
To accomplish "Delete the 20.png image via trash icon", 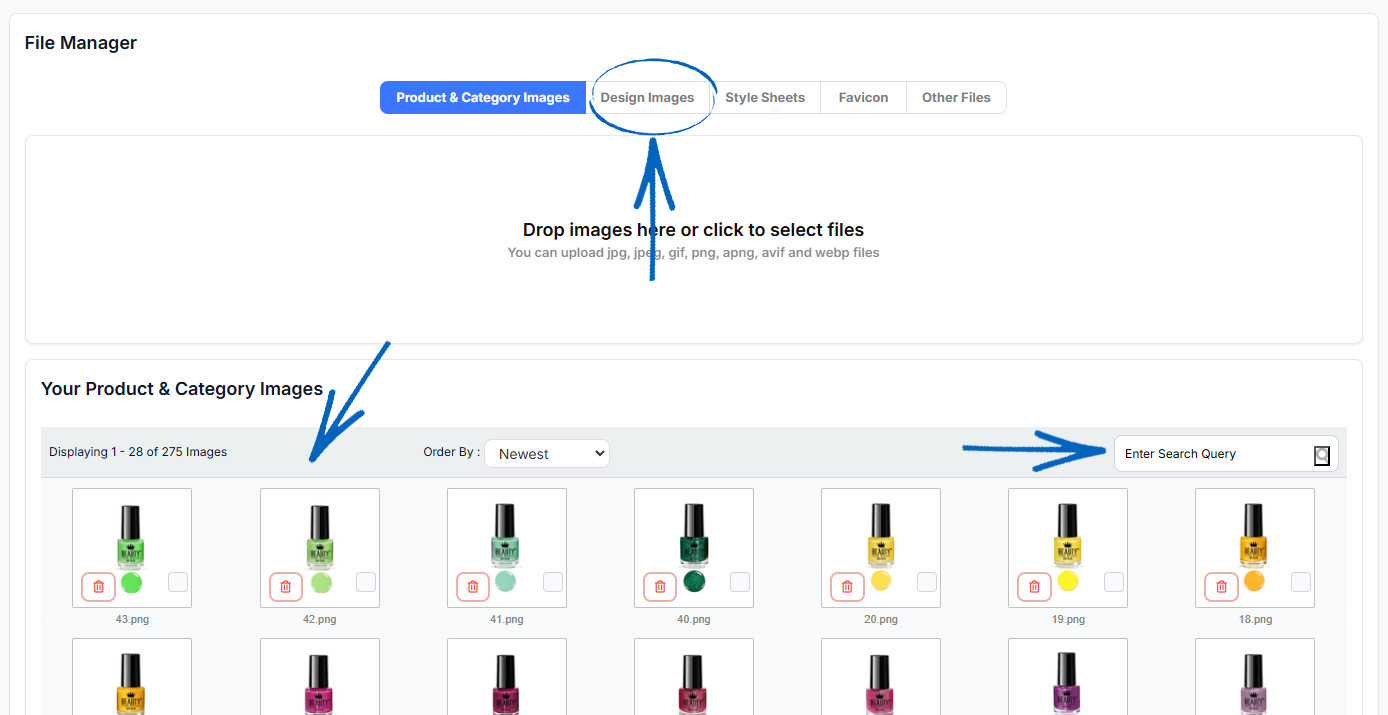I will [x=847, y=587].
